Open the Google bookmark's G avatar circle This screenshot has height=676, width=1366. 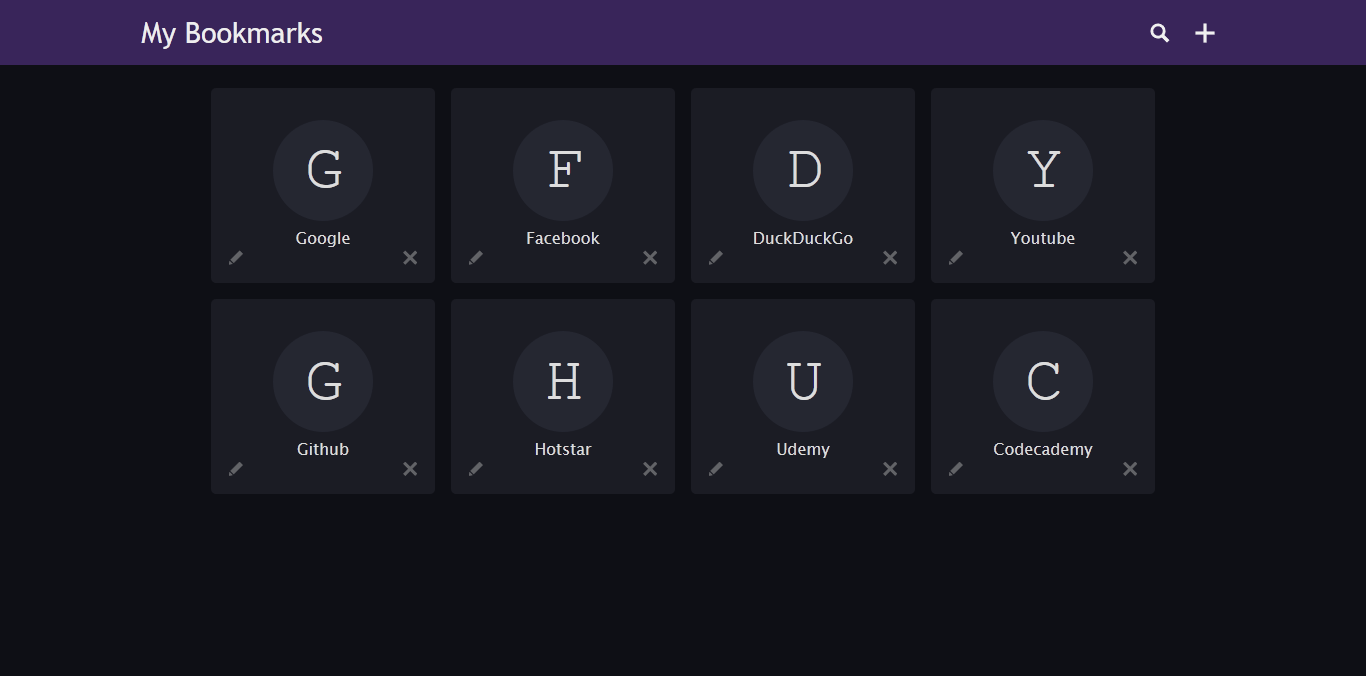(323, 170)
